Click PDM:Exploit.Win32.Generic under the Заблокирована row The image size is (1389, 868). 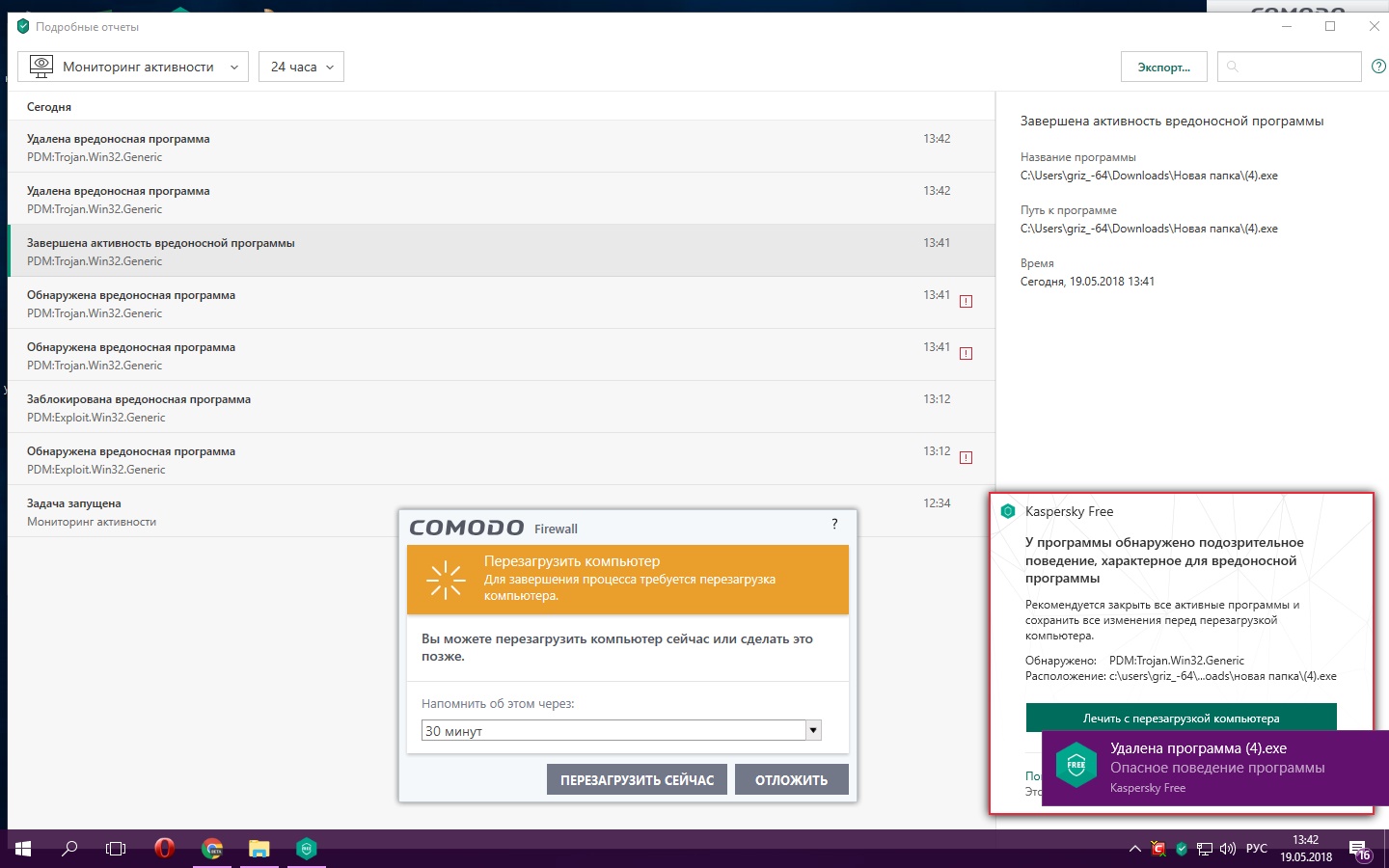click(x=96, y=418)
